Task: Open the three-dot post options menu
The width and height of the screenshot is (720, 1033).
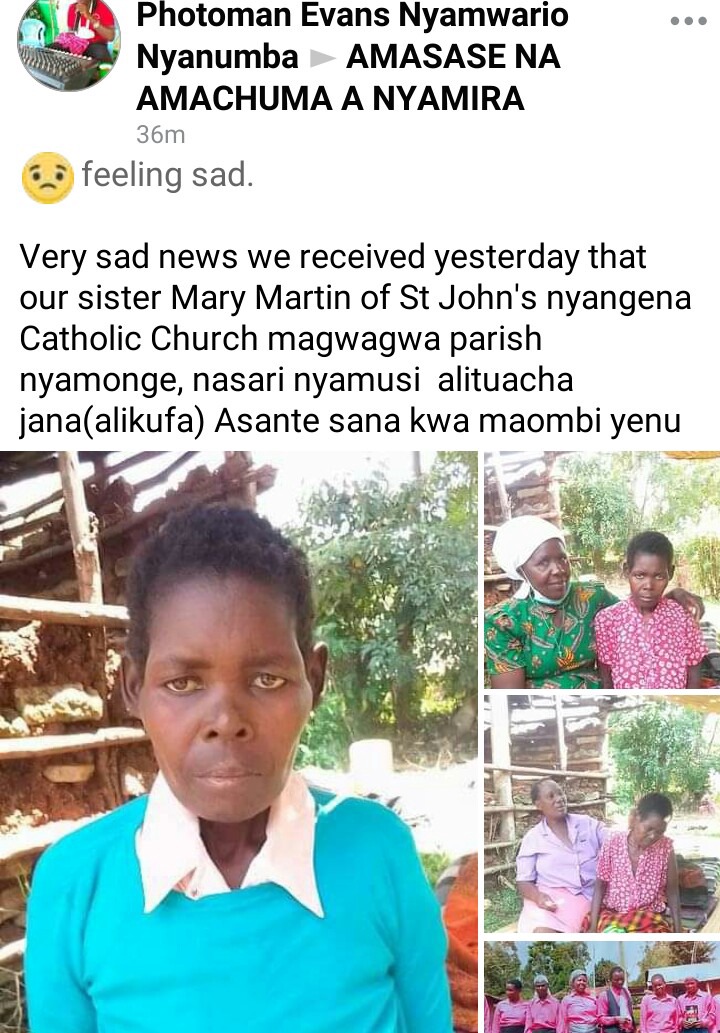Action: click(x=688, y=21)
